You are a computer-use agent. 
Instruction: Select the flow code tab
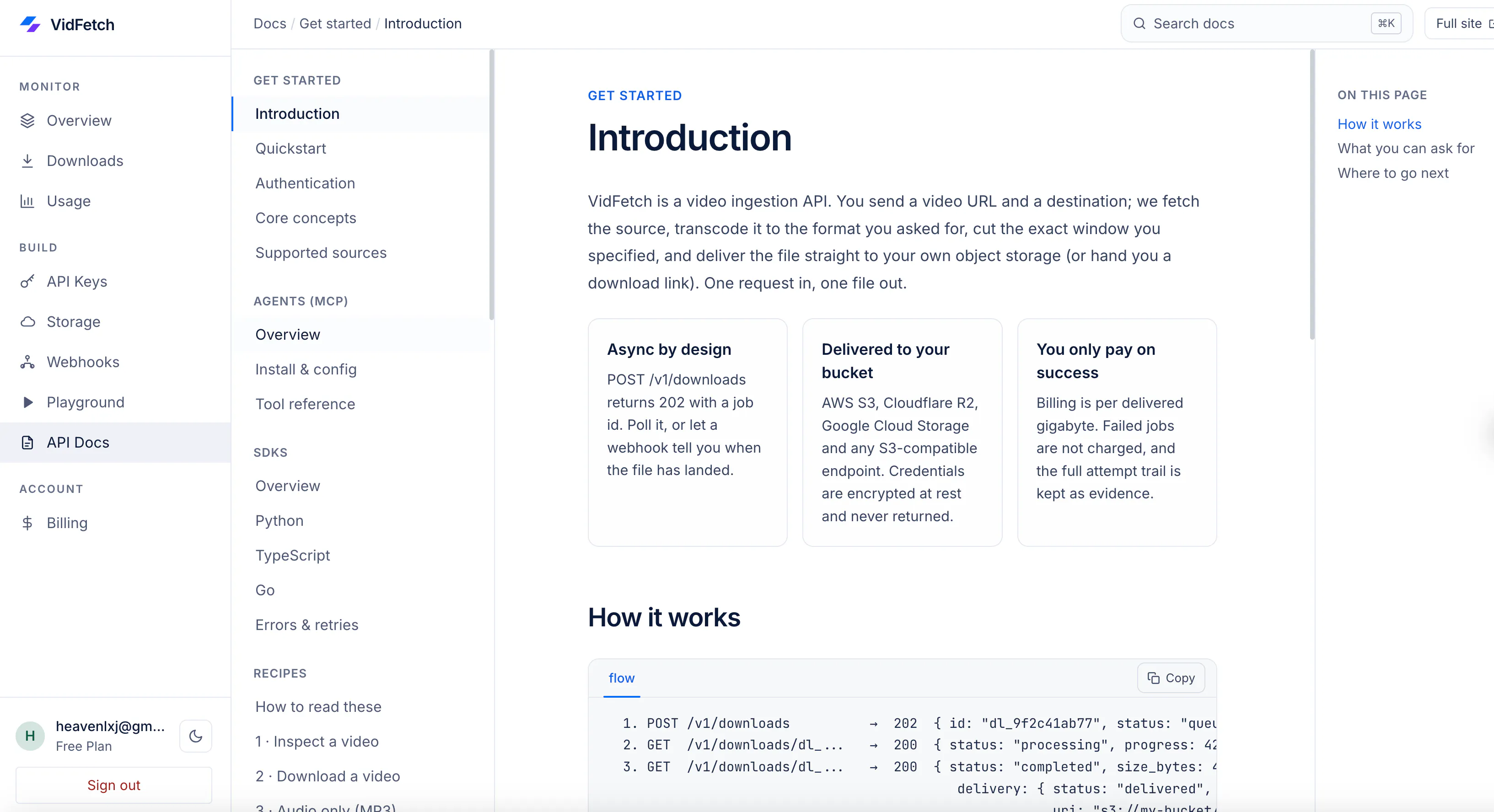tap(621, 678)
